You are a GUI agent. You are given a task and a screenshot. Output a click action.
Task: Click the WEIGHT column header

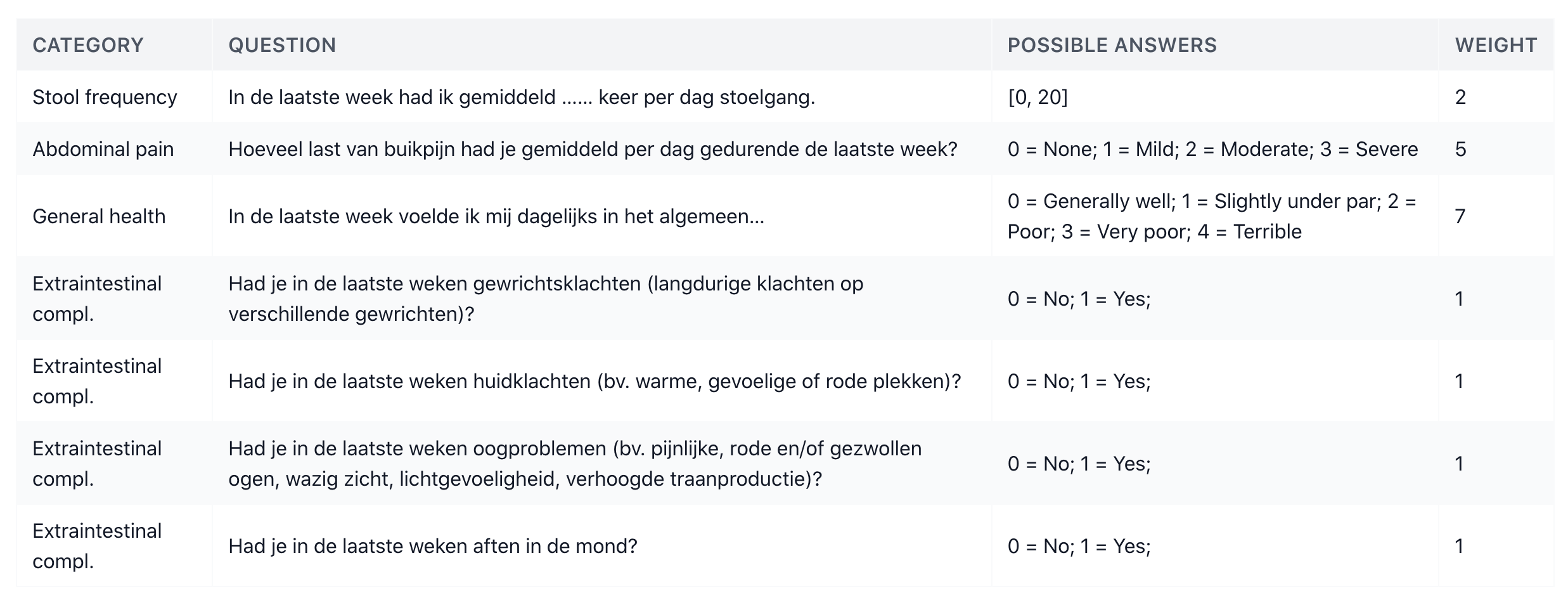tap(1495, 45)
